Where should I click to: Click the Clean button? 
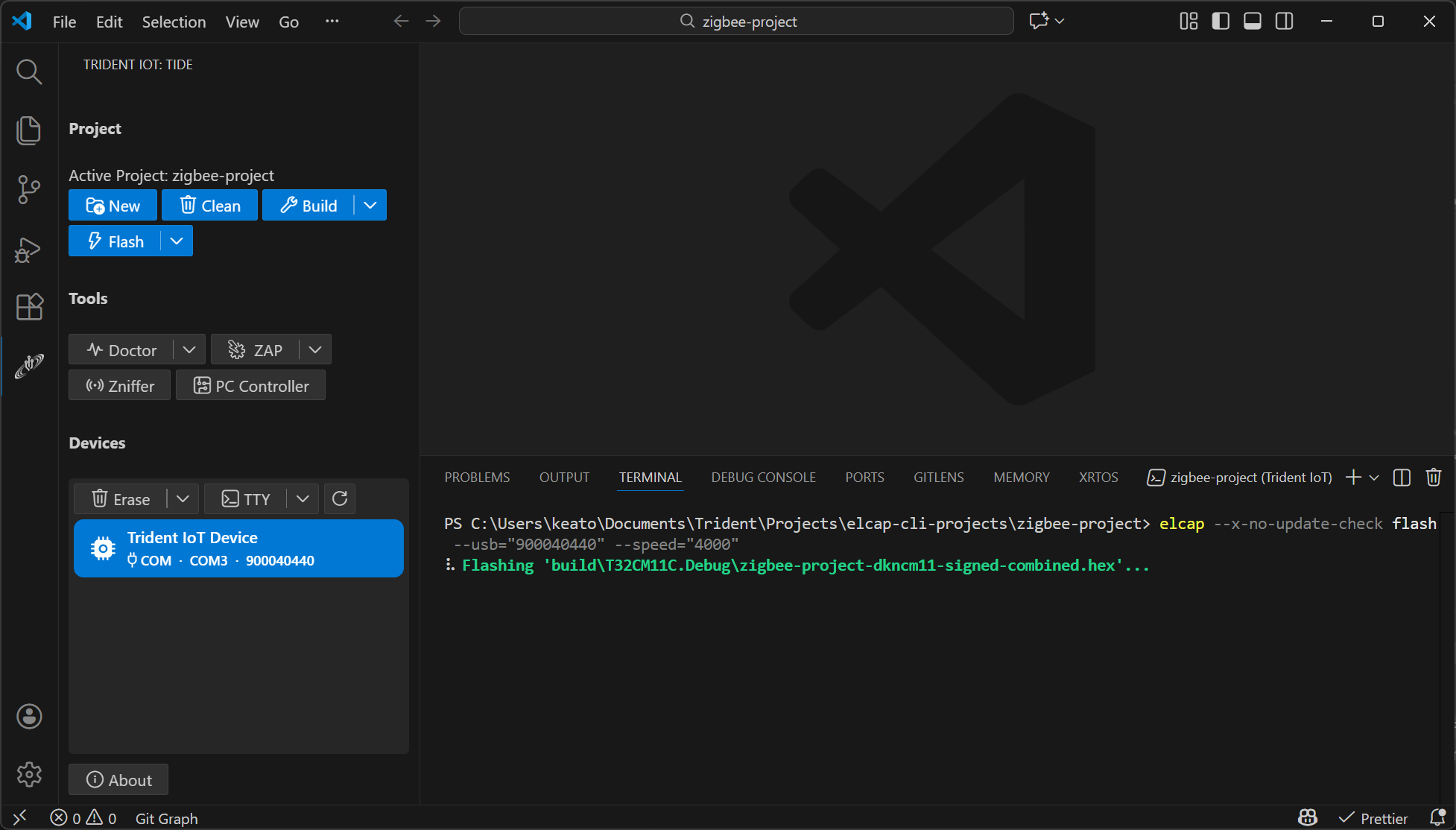coord(209,206)
